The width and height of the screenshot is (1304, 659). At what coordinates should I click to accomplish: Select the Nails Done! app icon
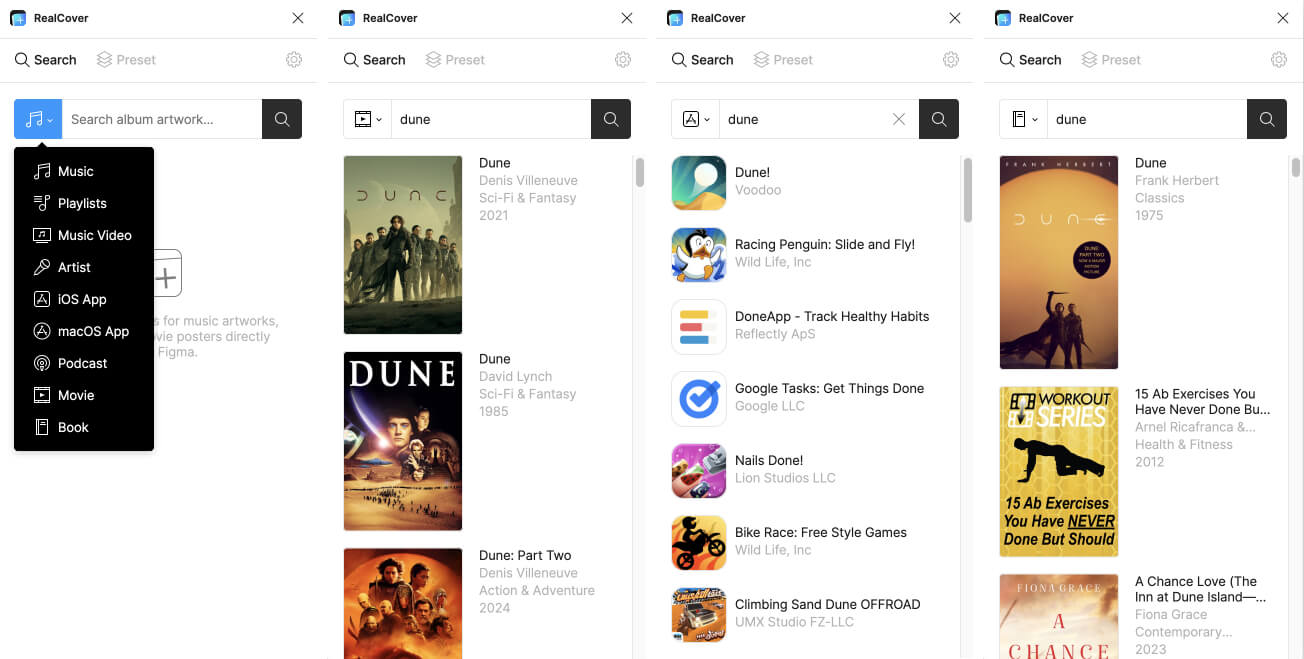[x=698, y=470]
